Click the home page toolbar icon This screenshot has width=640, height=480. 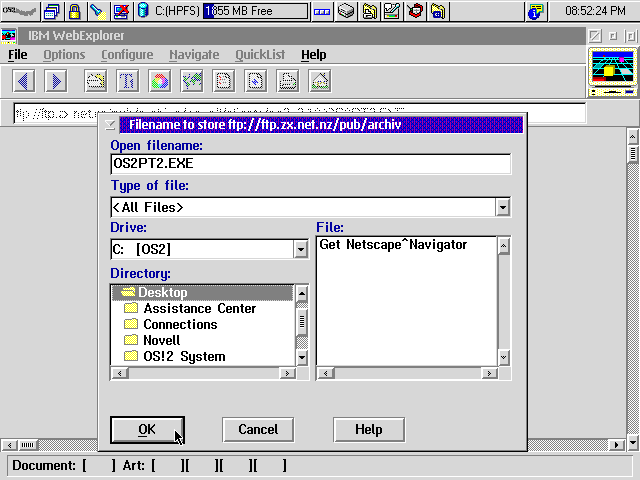[x=320, y=81]
